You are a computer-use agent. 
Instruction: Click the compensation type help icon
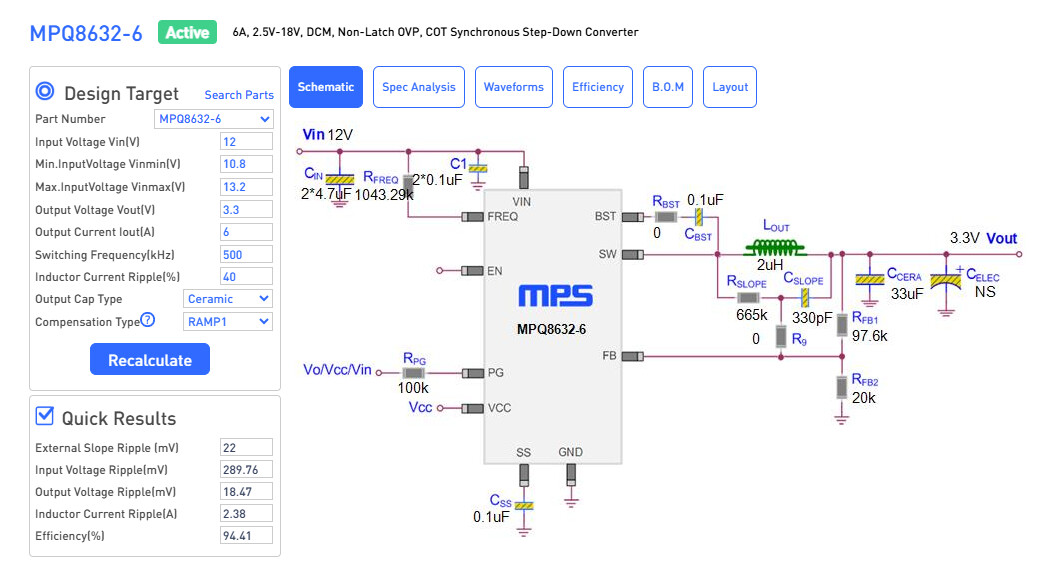click(148, 321)
